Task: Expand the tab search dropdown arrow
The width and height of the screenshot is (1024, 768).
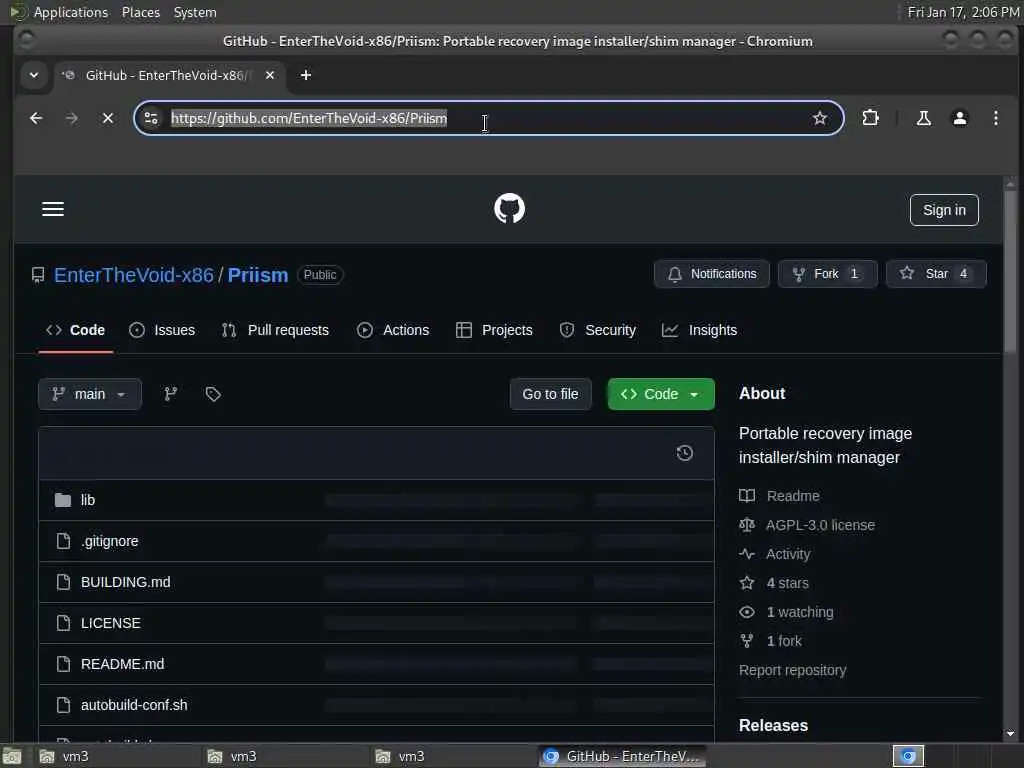Action: pos(34,75)
